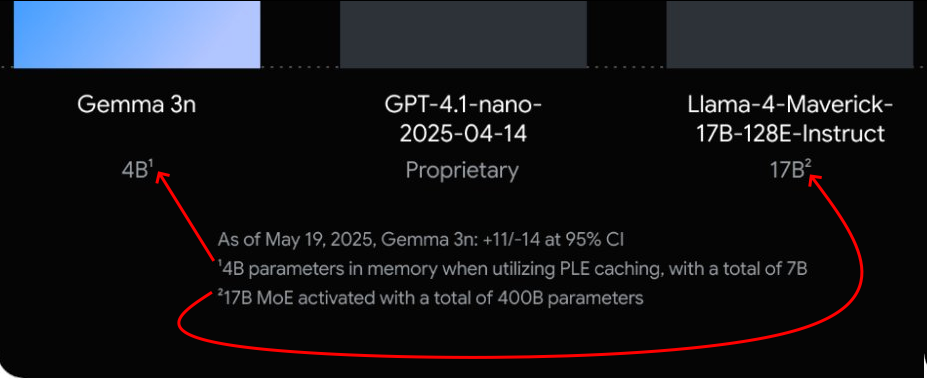Screen dimensions: 927x379
Task: Click the Llama-4-Maverick-17B-128E-Instruct label
Action: [x=790, y=120]
